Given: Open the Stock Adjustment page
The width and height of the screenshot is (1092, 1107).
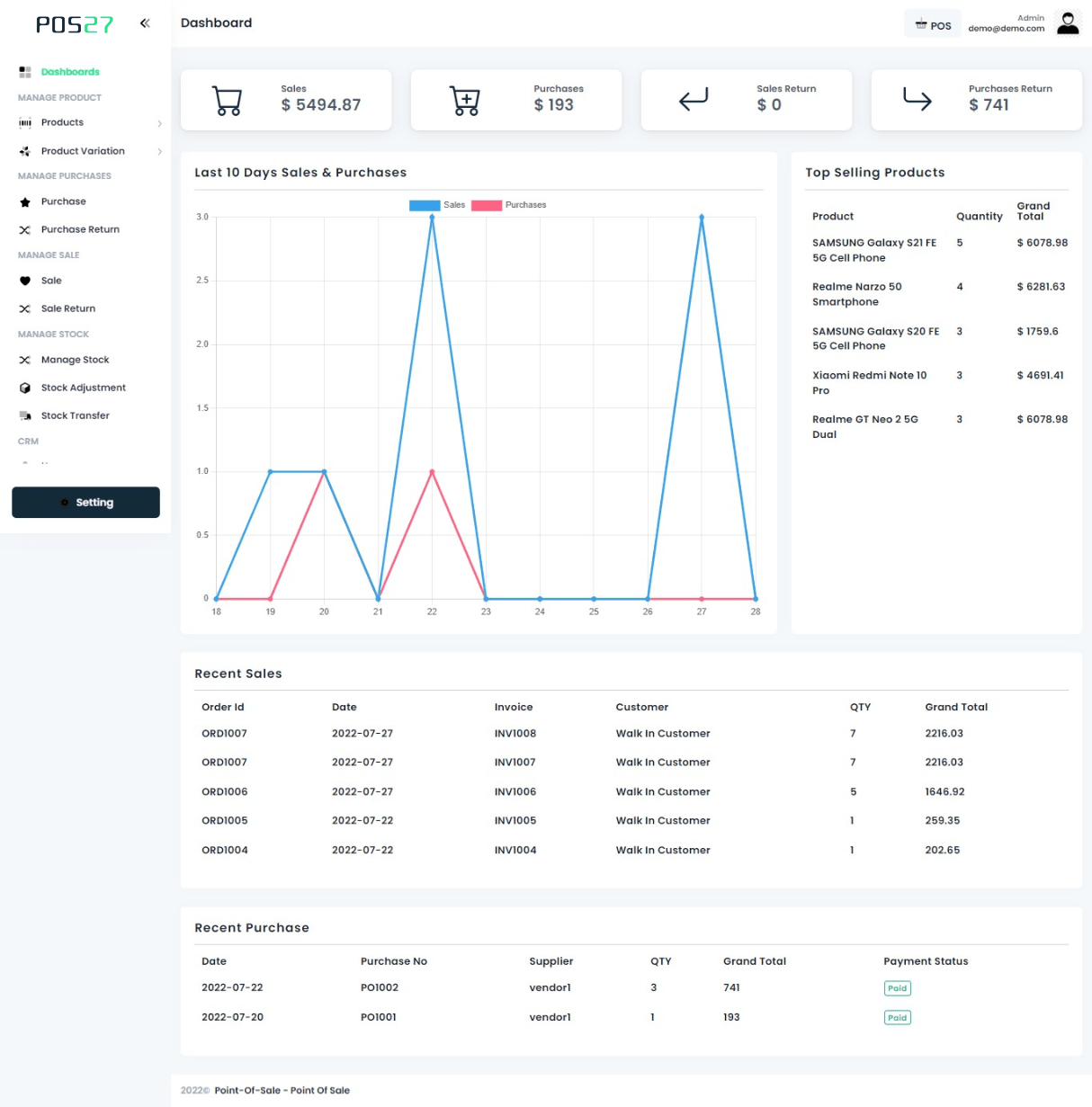Looking at the screenshot, I should tap(84, 388).
